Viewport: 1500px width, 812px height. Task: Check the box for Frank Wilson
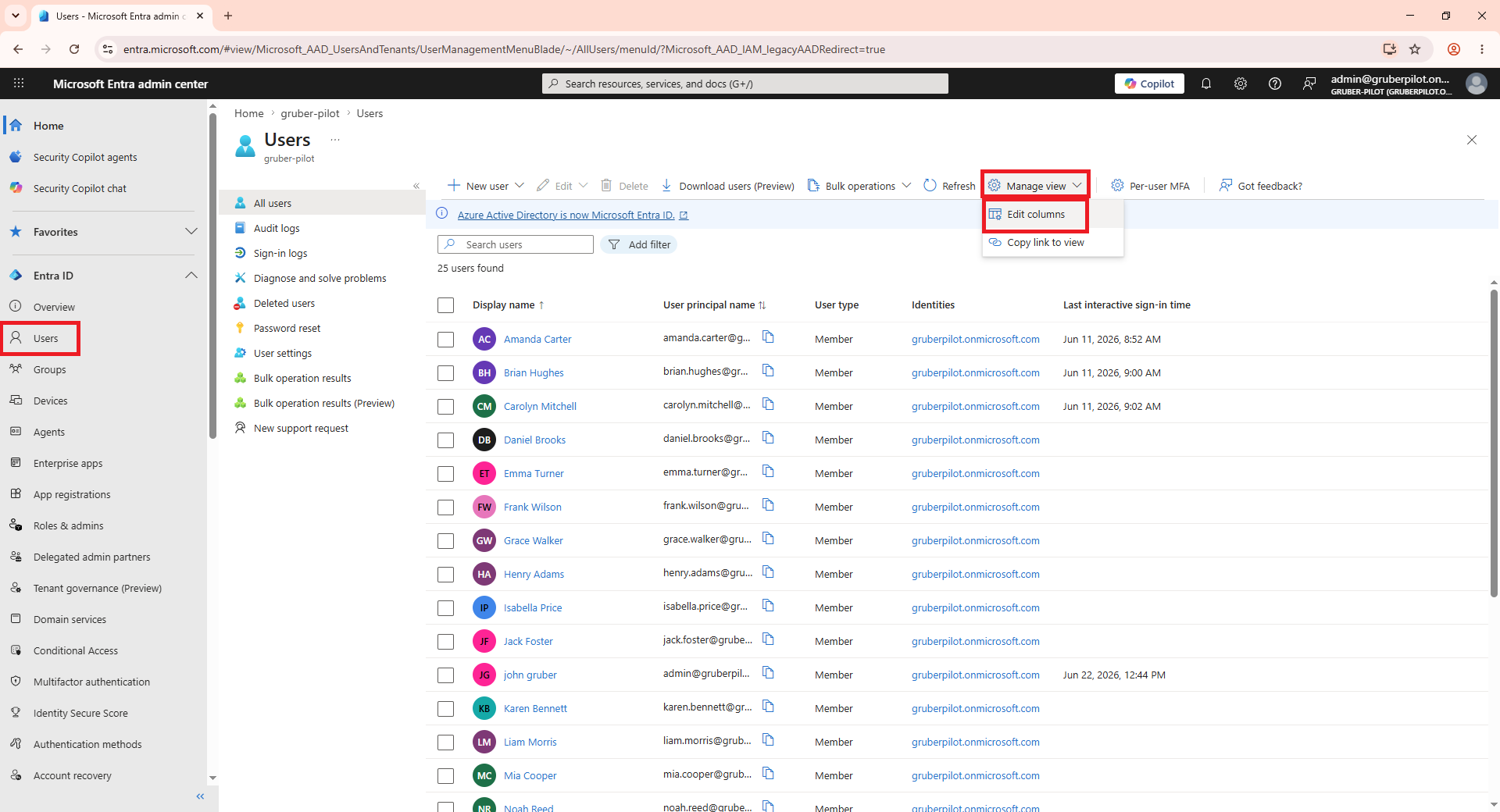pyautogui.click(x=445, y=507)
